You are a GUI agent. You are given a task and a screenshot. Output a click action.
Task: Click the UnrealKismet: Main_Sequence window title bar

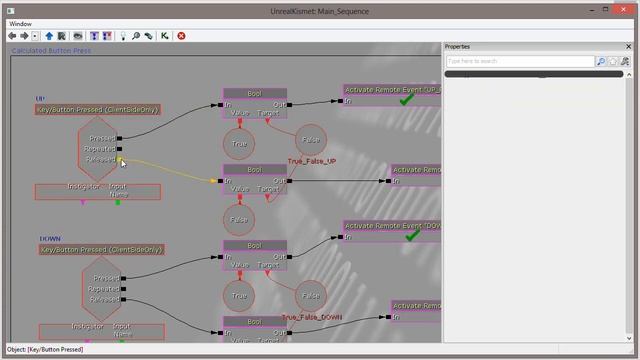click(320, 11)
